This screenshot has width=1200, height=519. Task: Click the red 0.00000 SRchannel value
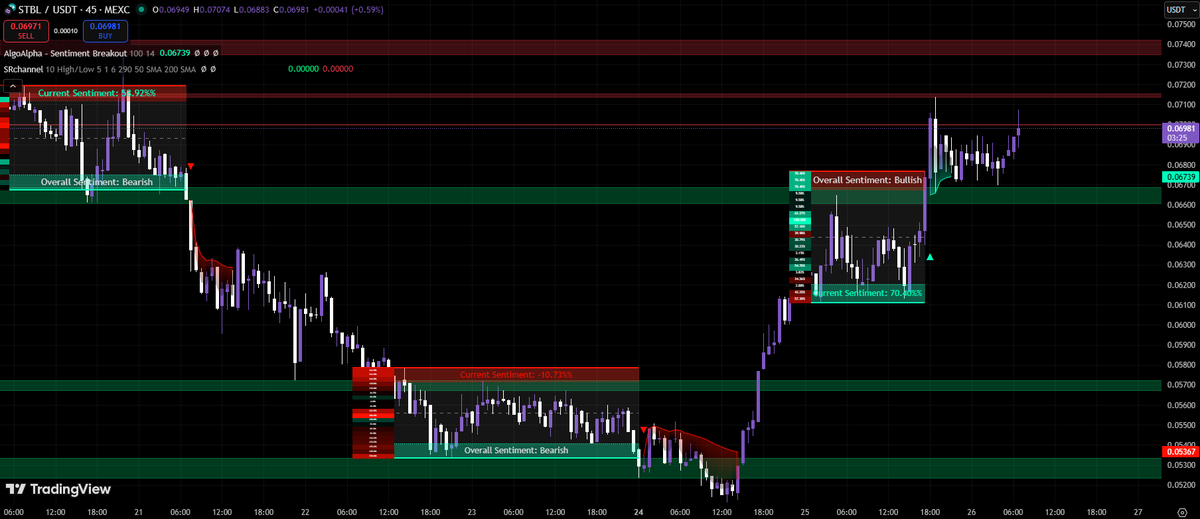(x=337, y=69)
